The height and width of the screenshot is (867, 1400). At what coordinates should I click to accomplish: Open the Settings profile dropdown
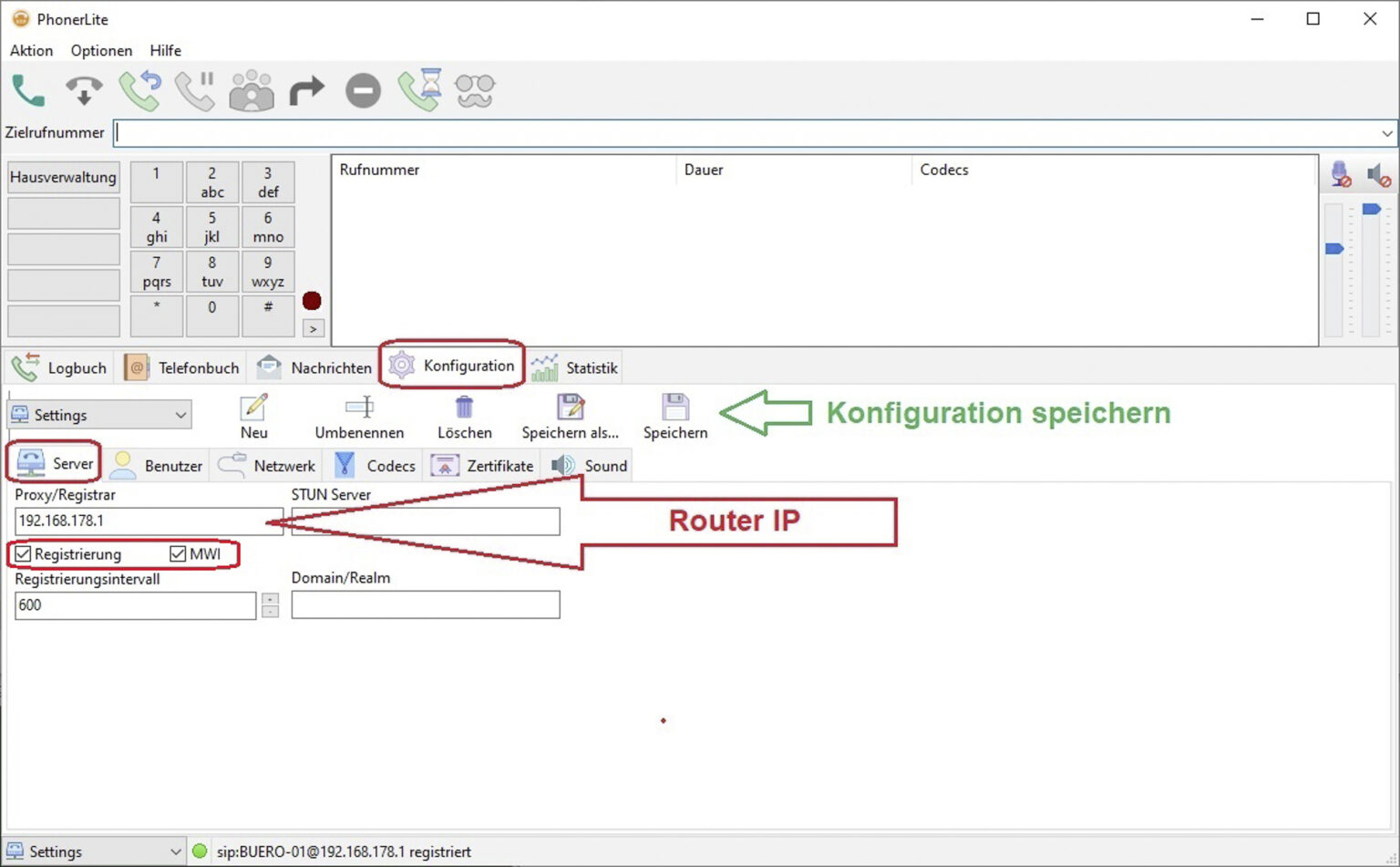[x=99, y=415]
